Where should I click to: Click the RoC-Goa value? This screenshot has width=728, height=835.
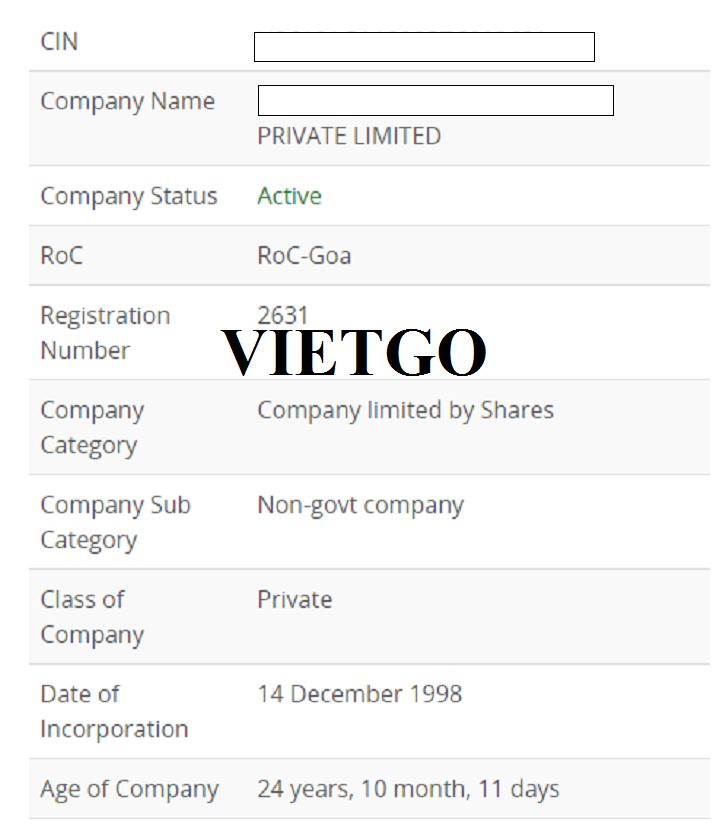pos(304,256)
